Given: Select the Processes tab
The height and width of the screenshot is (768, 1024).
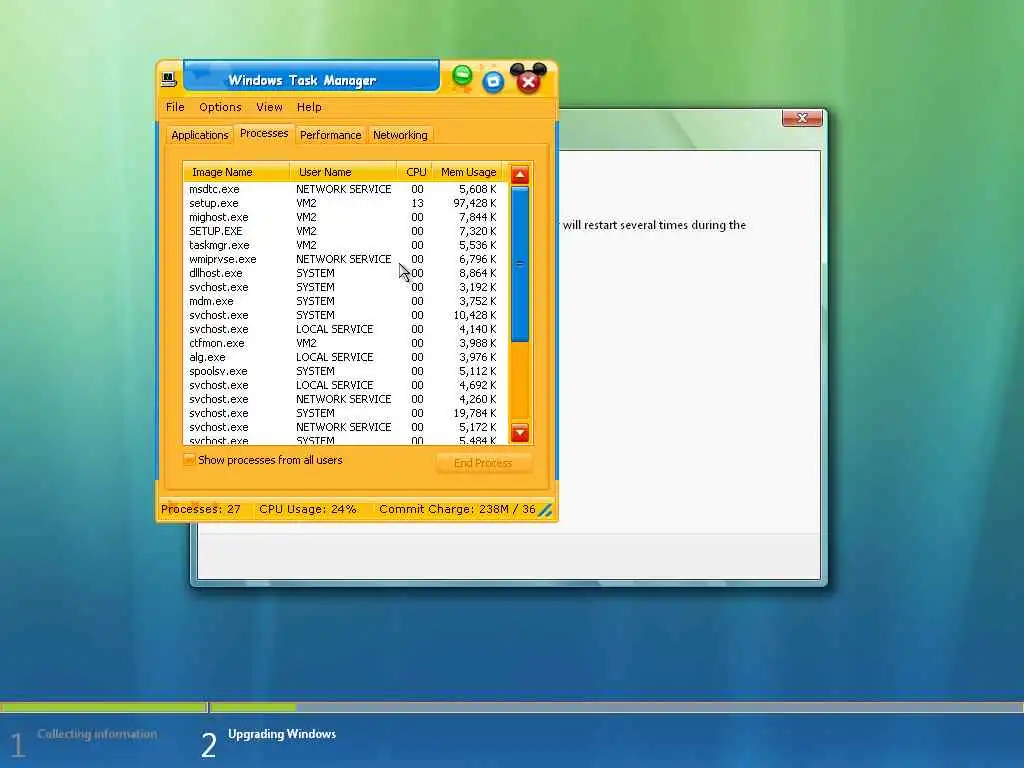Looking at the screenshot, I should tap(264, 133).
